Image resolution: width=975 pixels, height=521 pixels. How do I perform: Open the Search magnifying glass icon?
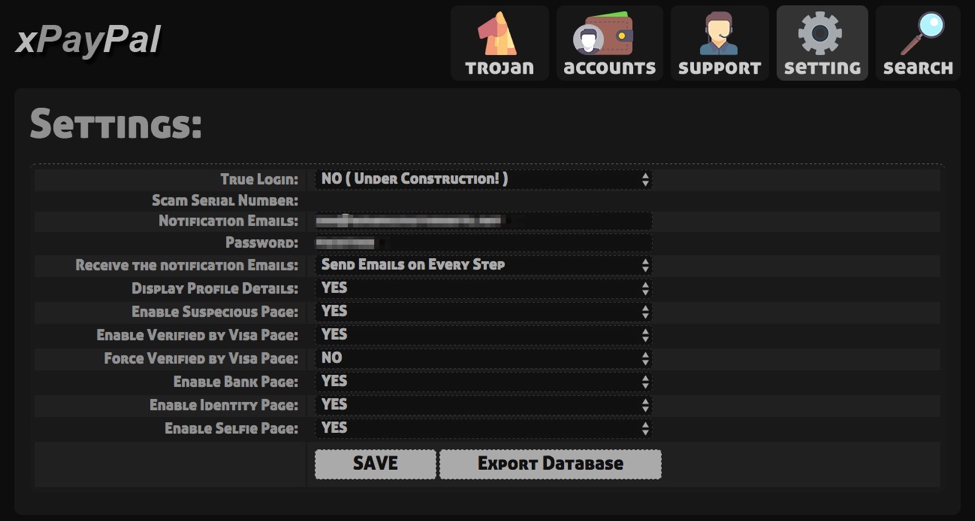(917, 43)
